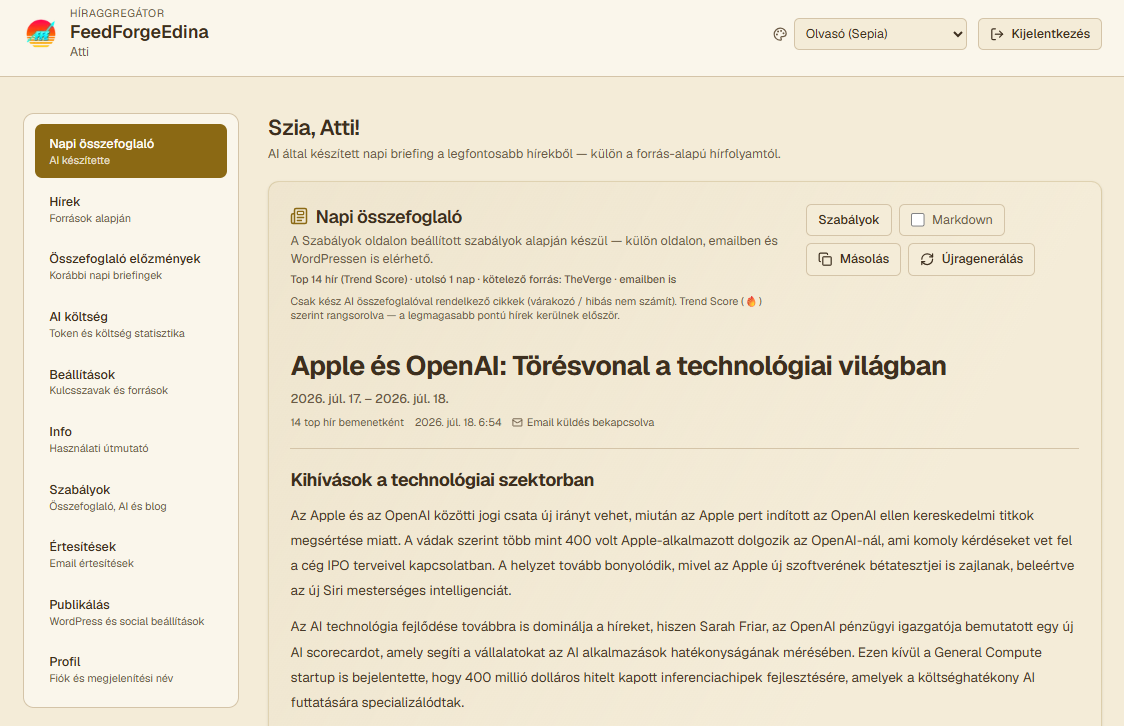
Task: Click the envelope icon by Email küldés bekapcsolva
Action: (518, 423)
